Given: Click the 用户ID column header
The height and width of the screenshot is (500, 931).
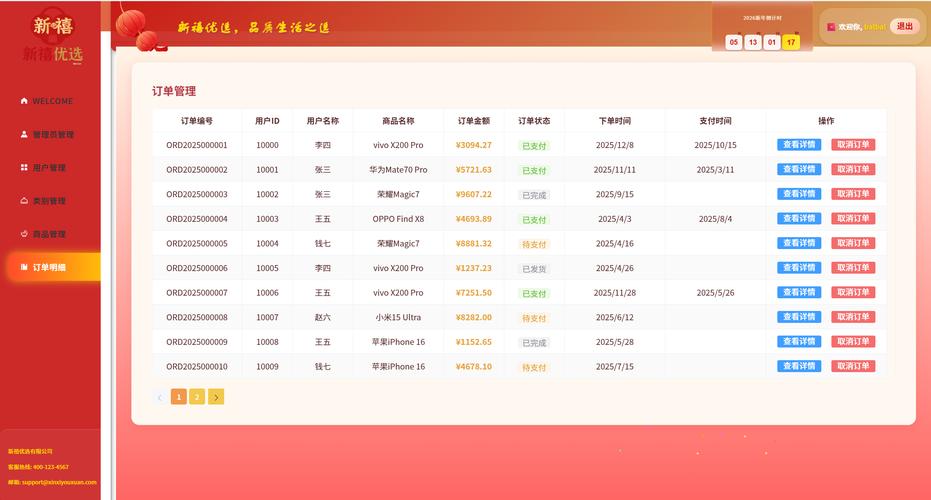Looking at the screenshot, I should click(267, 121).
